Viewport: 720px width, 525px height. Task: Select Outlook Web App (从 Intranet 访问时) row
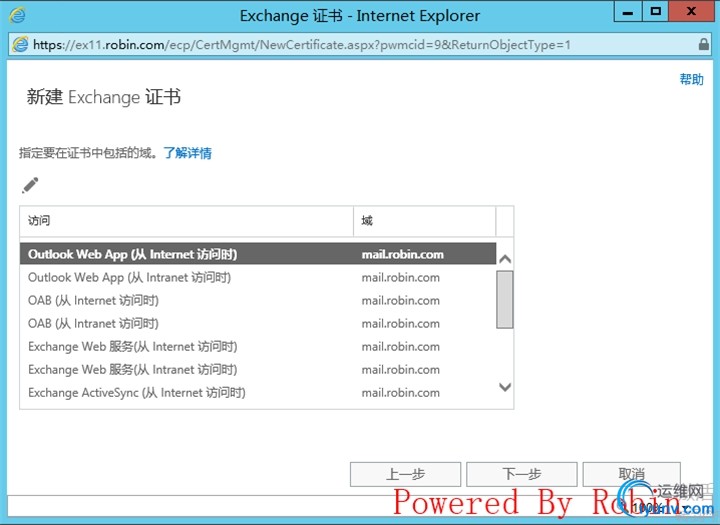click(x=258, y=277)
